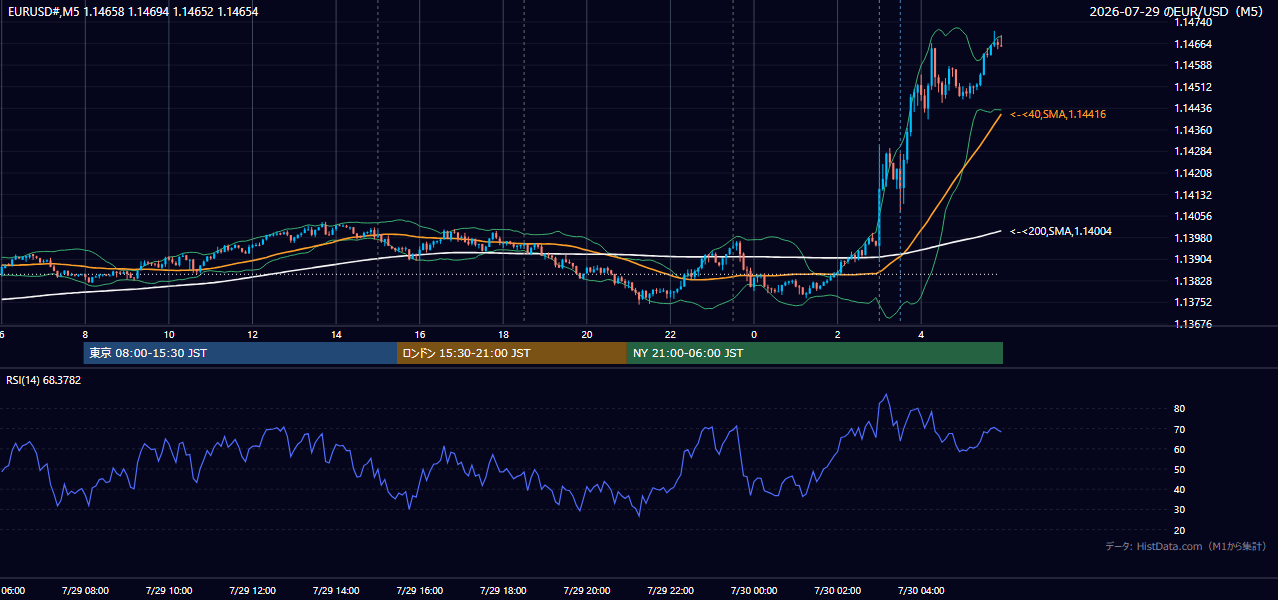This screenshot has width=1278, height=600.
Task: Click price level 1.13676 on price axis
Action: pos(1192,324)
